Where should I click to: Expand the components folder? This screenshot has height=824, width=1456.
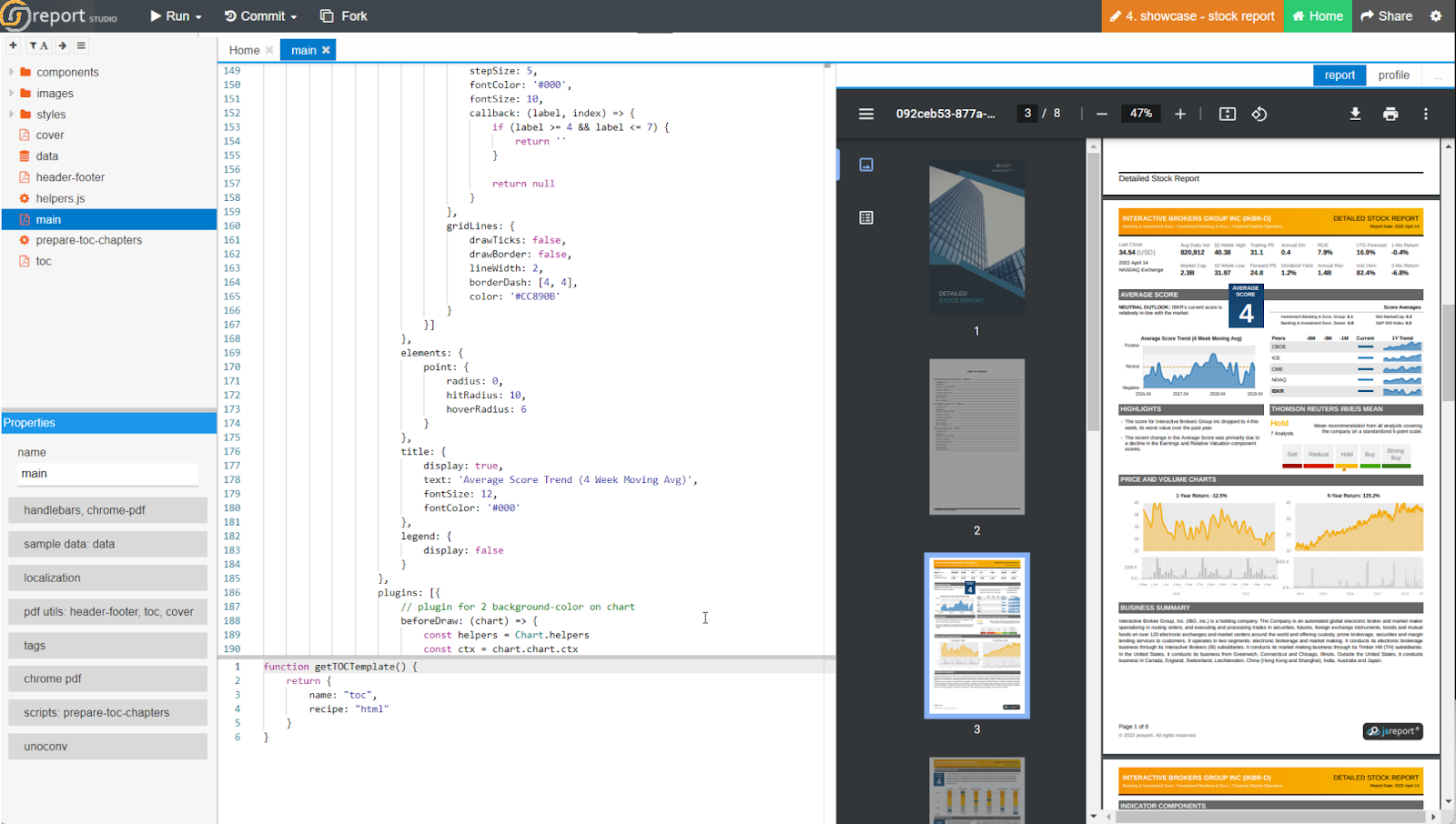coord(11,72)
